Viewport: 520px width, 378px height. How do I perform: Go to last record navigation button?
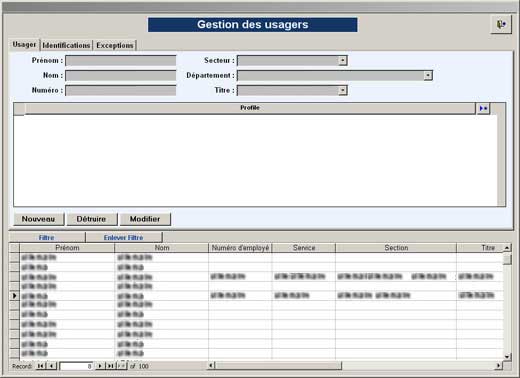(x=110, y=366)
